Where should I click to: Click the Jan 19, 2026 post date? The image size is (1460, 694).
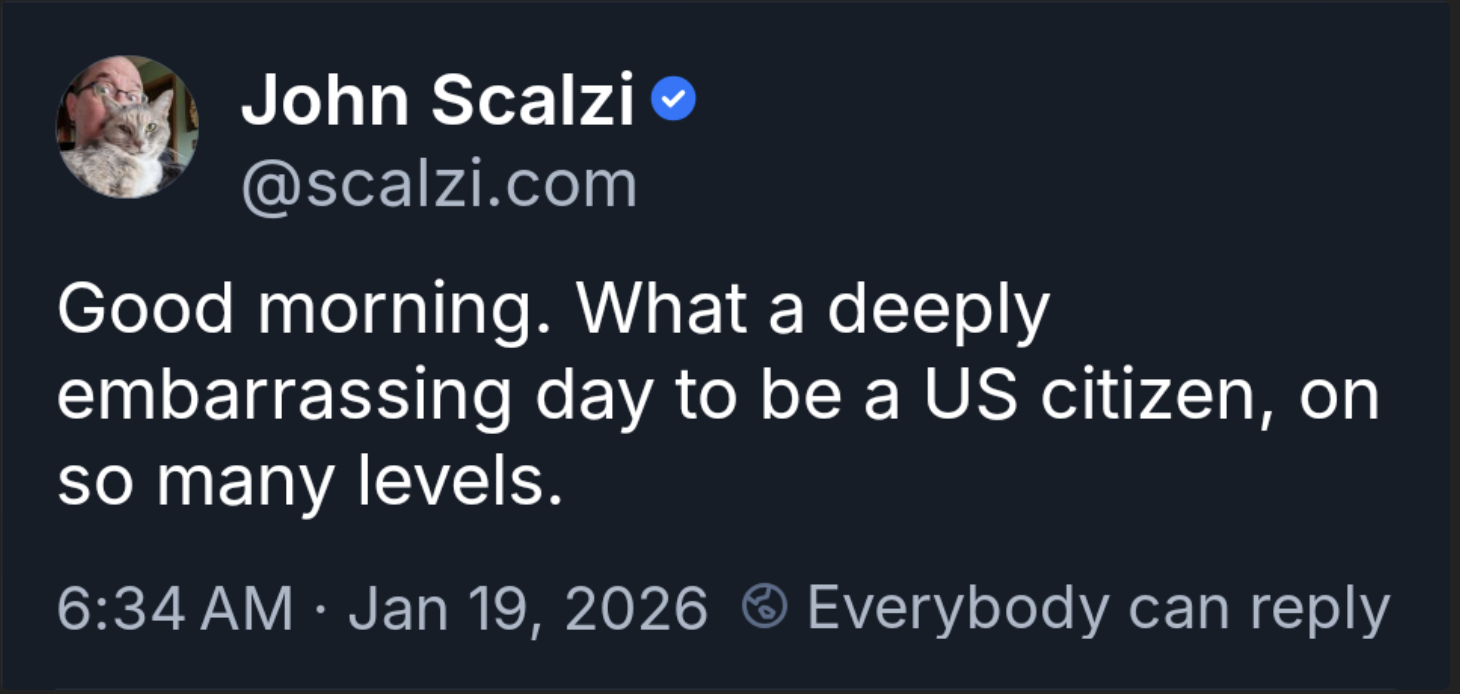click(527, 608)
